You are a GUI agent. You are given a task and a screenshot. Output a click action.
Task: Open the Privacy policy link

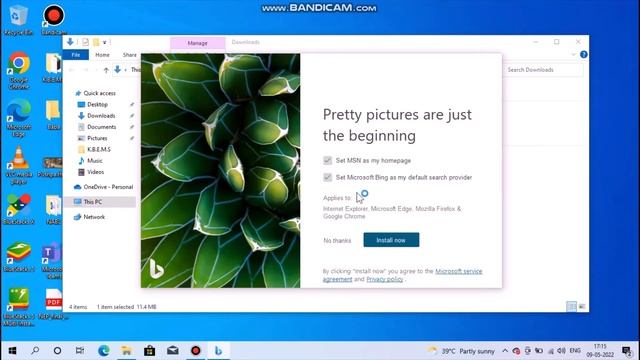coord(384,279)
